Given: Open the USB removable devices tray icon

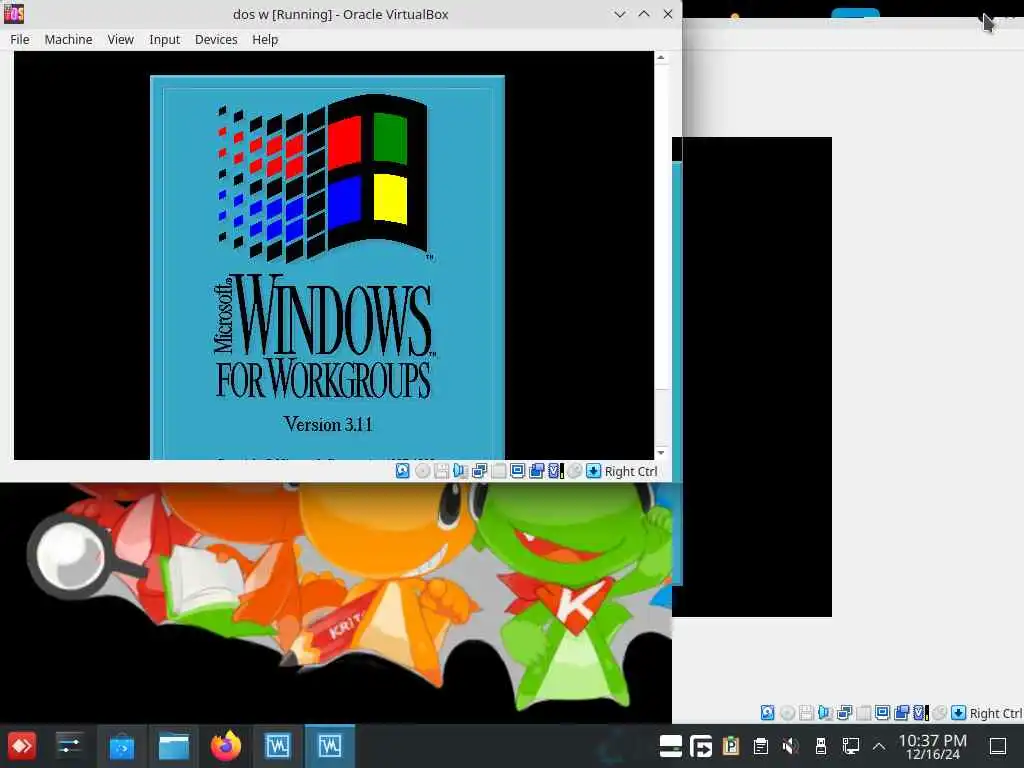Looking at the screenshot, I should click(x=821, y=746).
